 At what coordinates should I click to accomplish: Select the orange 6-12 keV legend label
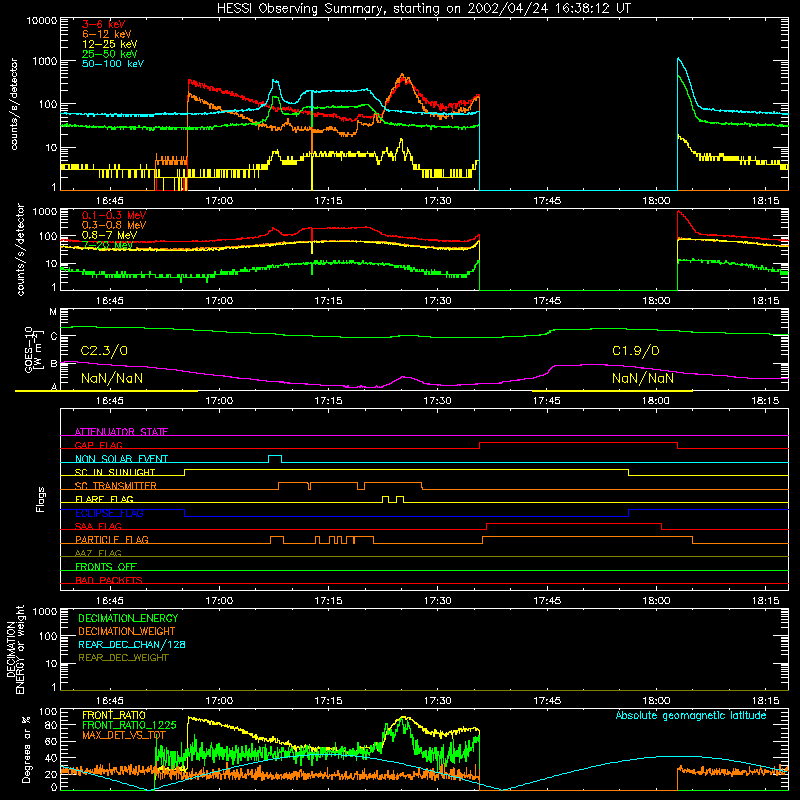click(107, 34)
